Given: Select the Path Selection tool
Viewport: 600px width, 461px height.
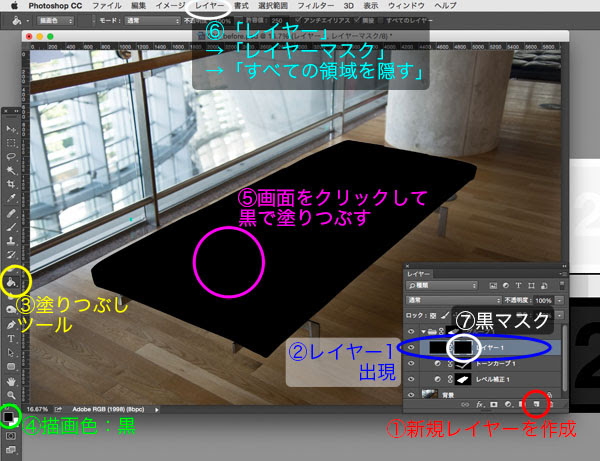Looking at the screenshot, I should tap(11, 352).
